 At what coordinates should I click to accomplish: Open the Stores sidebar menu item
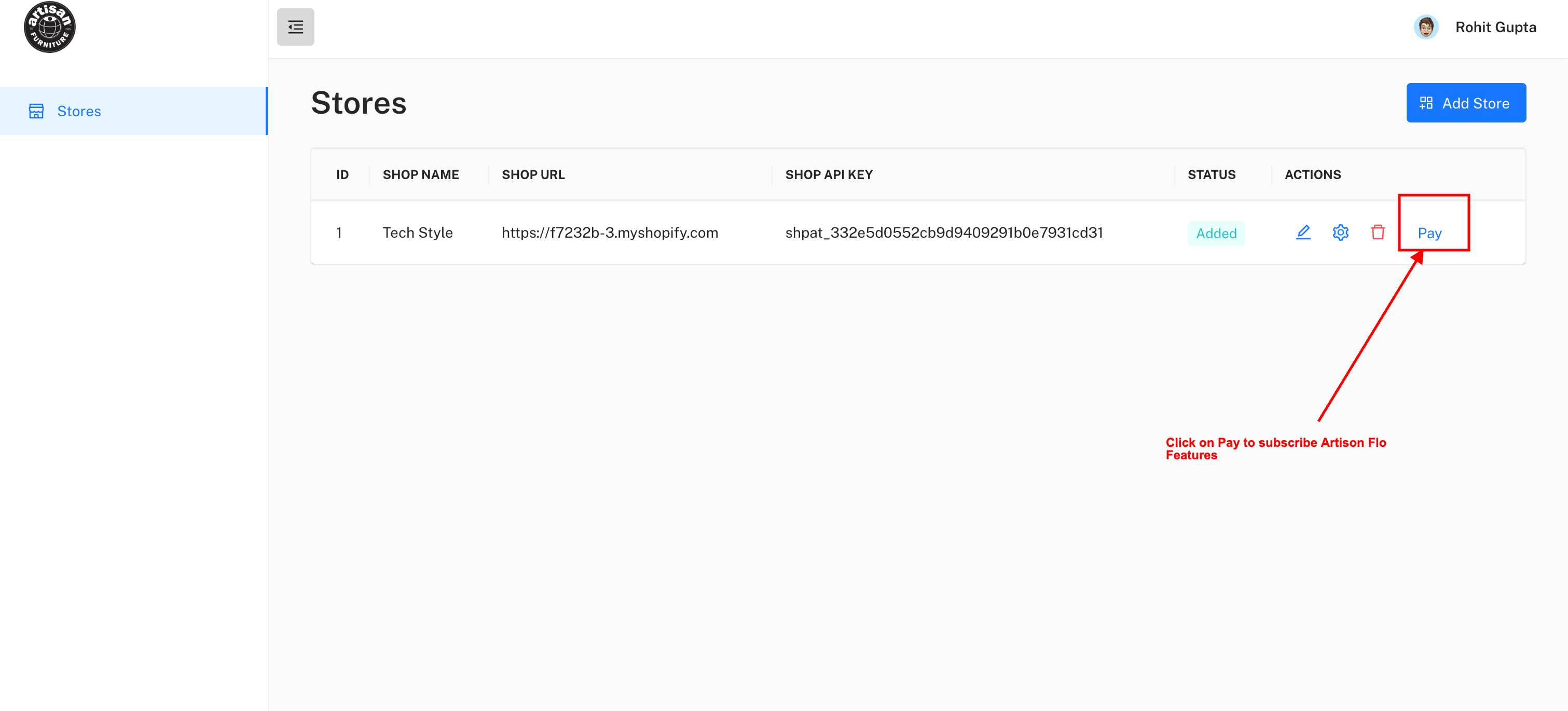pos(79,111)
